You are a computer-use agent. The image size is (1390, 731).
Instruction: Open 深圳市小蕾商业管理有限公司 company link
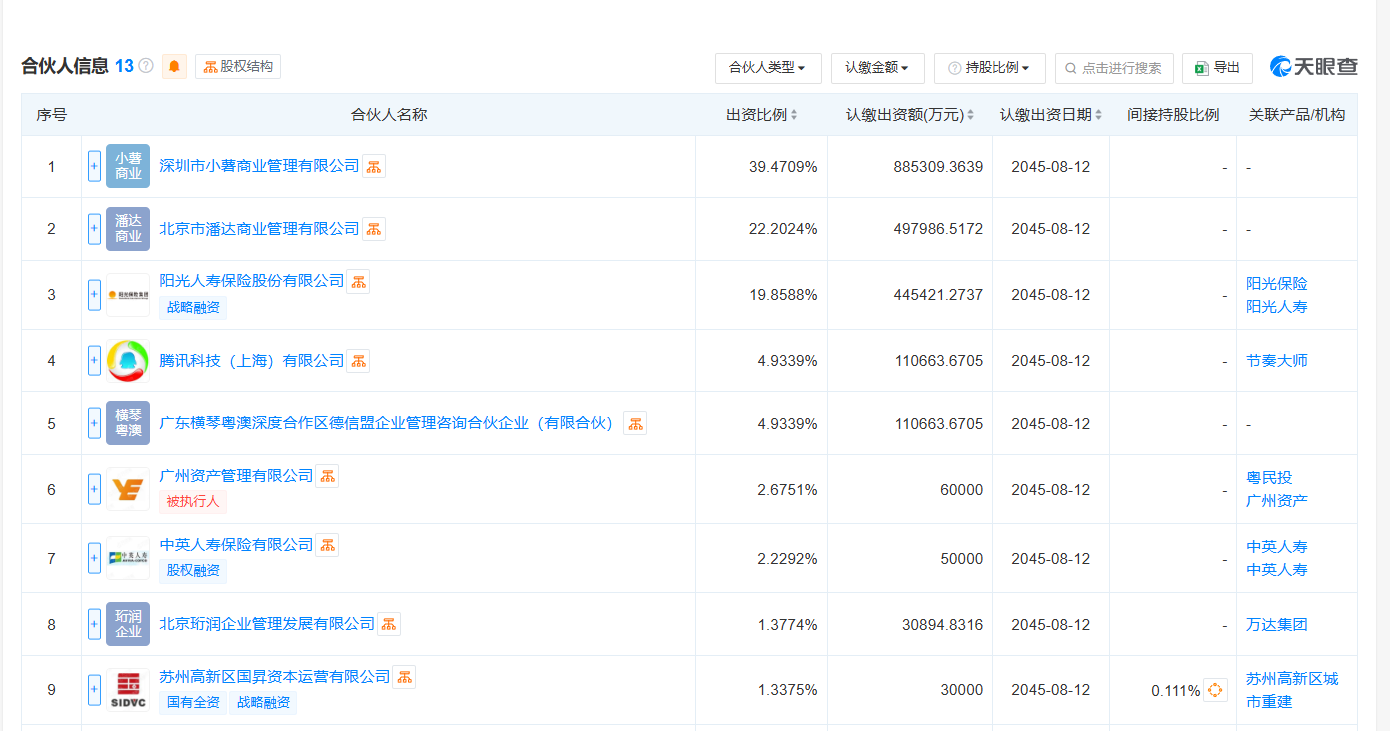259,166
